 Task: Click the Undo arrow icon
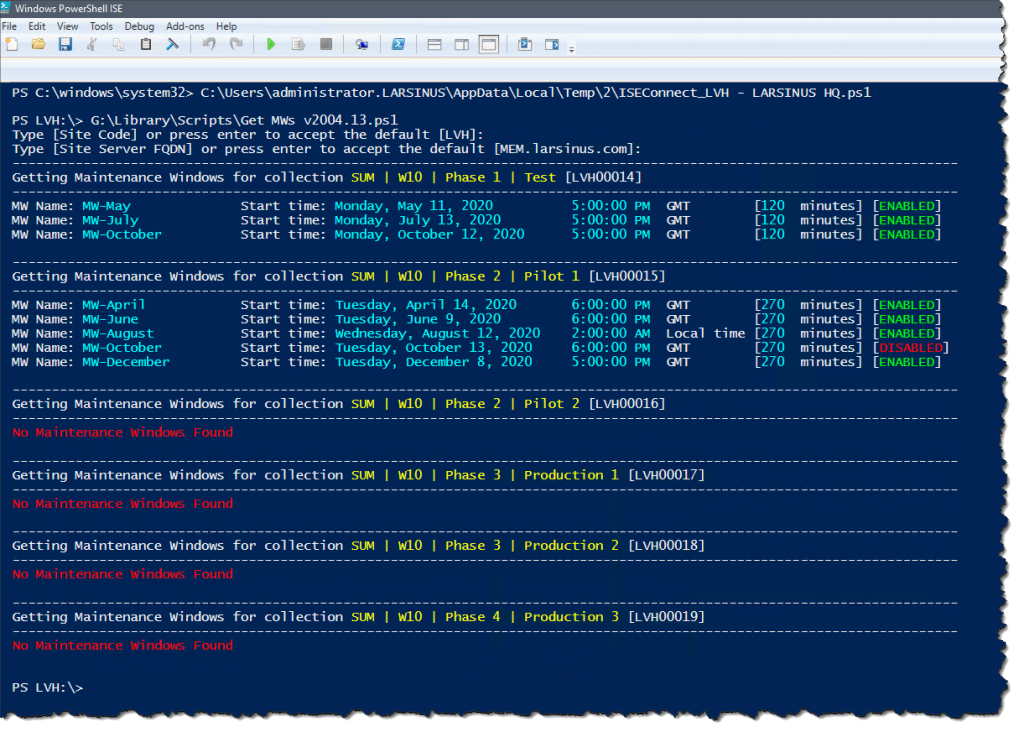pyautogui.click(x=209, y=44)
